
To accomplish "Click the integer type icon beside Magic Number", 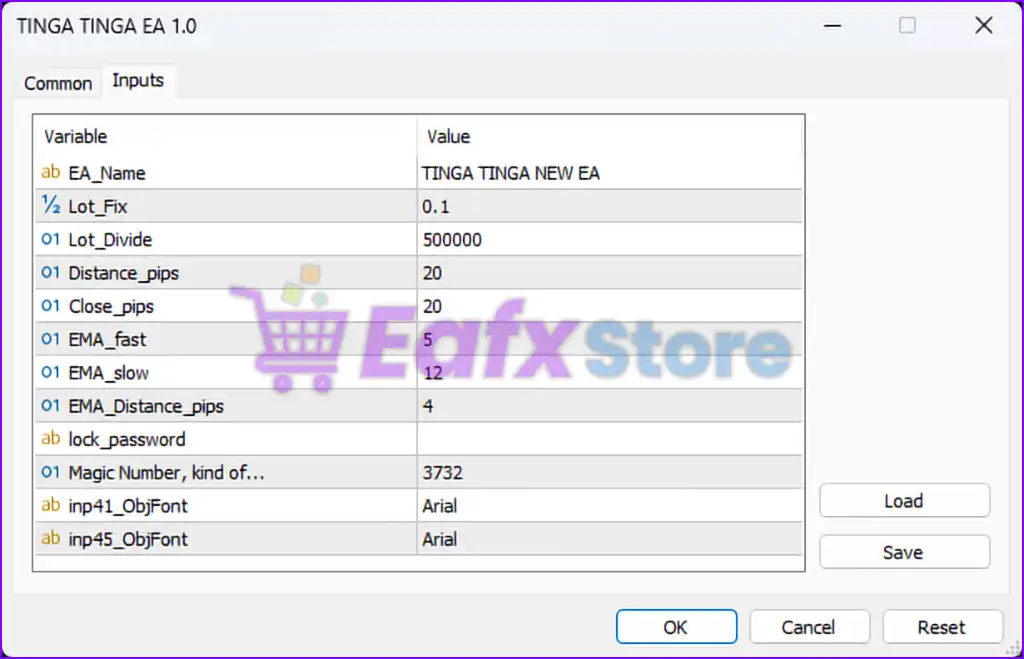I will pyautogui.click(x=50, y=472).
